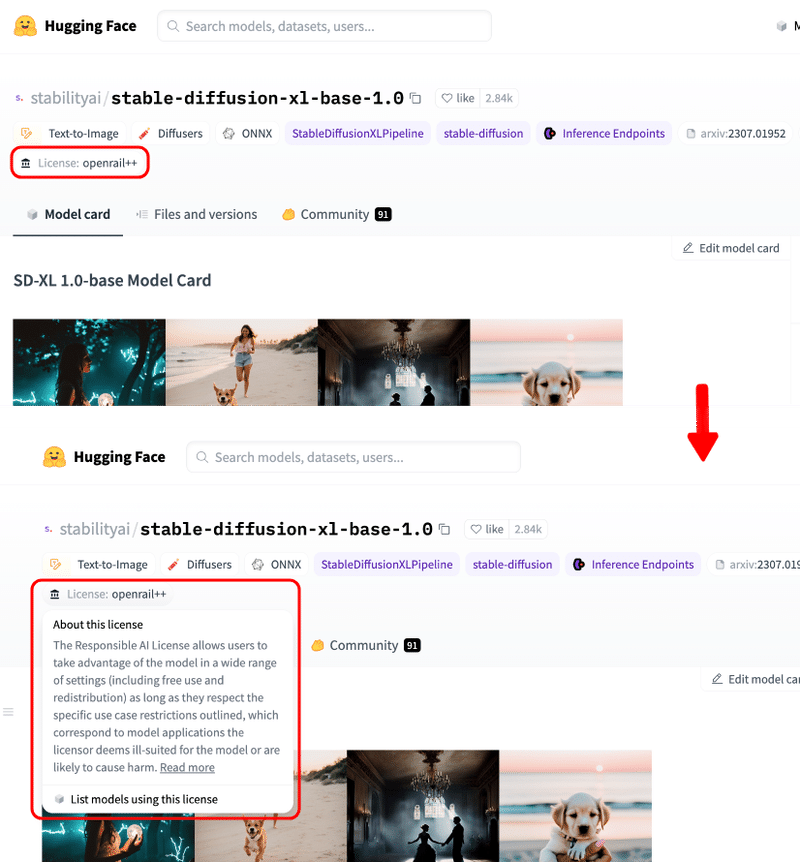Copy model name using top copy icon
The image size is (800, 862).
tap(416, 98)
